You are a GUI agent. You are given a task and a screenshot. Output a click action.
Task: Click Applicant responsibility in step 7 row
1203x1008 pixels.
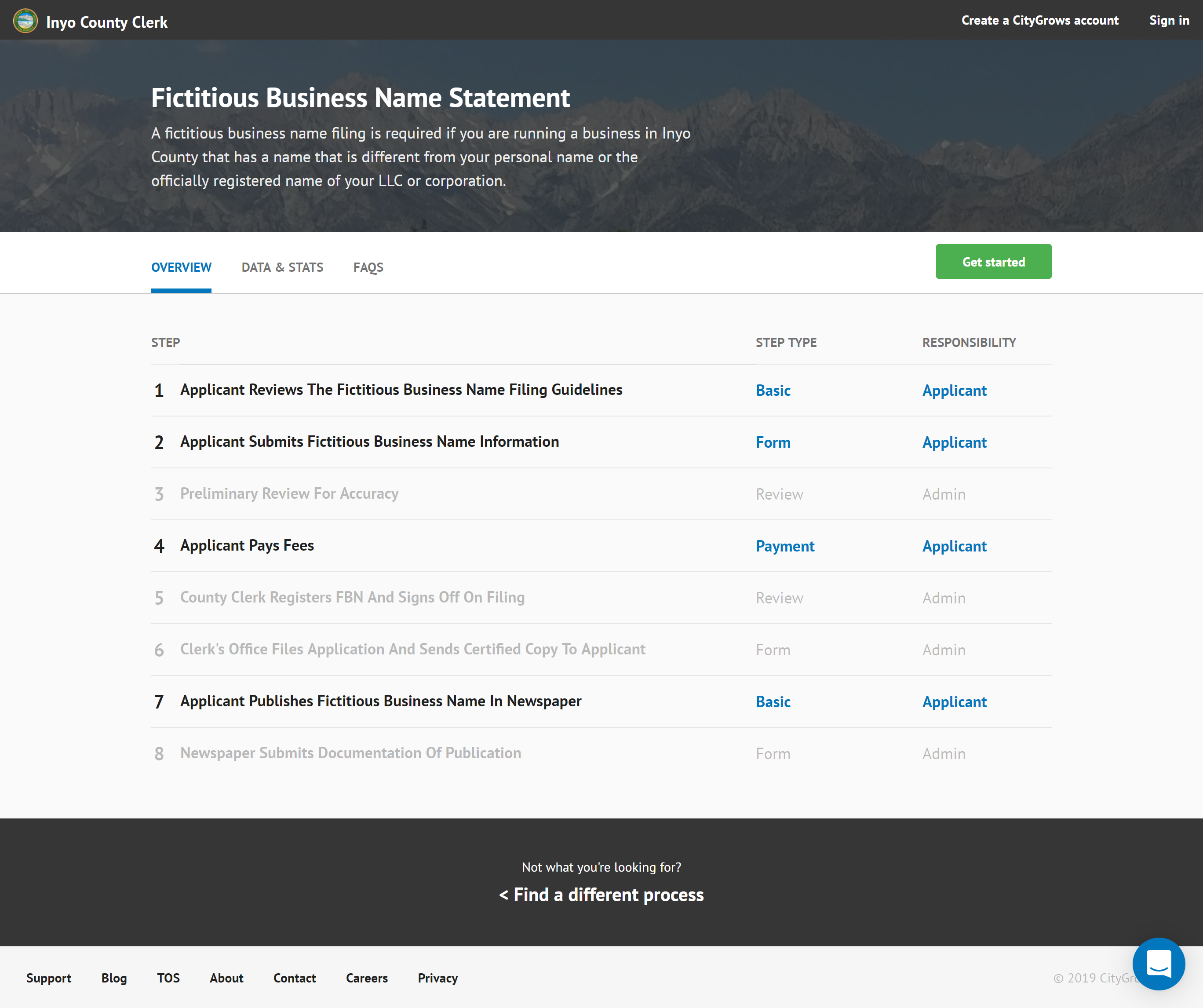pos(955,702)
